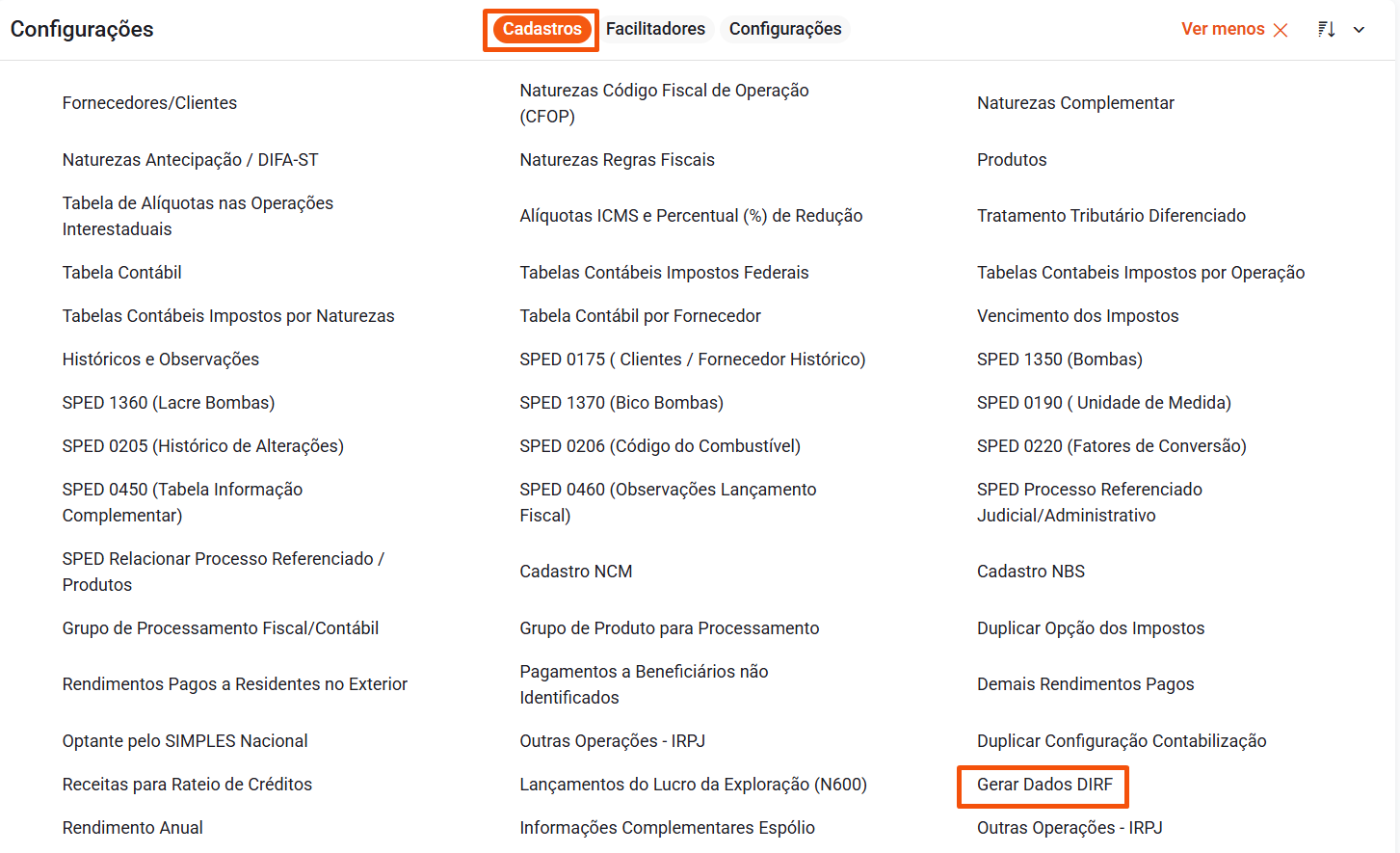Screen dimensions: 1400x853
Task: Click the sort order icon
Action: (1327, 30)
